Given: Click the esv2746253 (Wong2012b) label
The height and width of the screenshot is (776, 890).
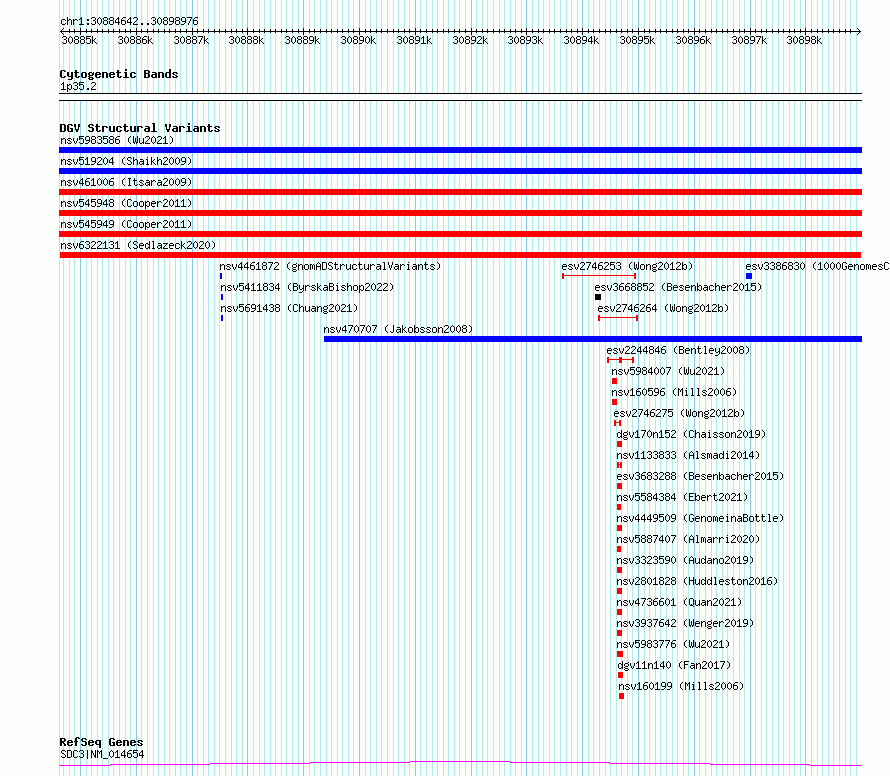Looking at the screenshot, I should coord(627,266).
